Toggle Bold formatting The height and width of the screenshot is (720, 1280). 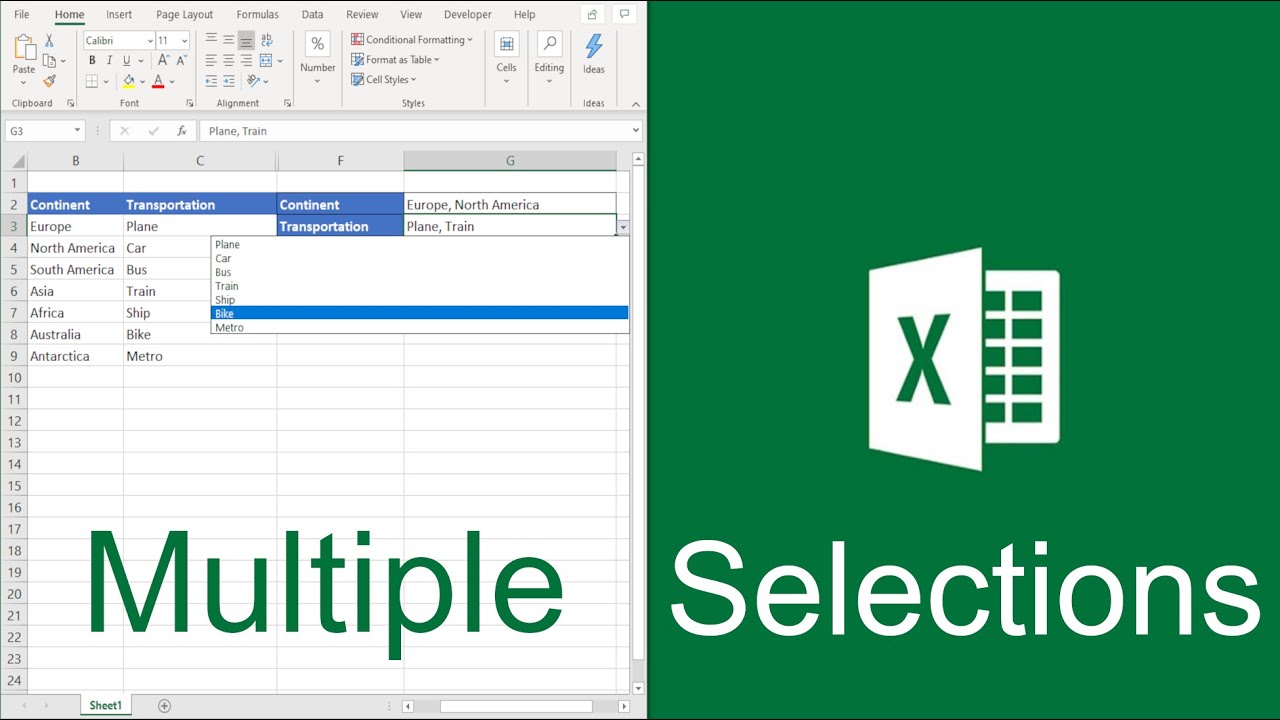coord(92,60)
